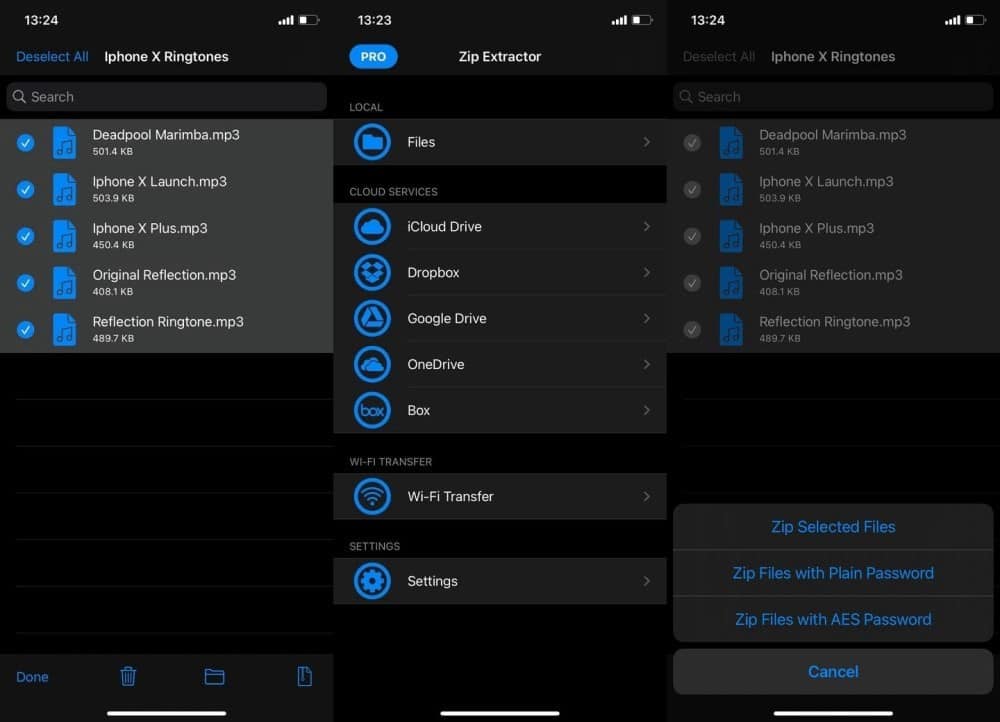Select the OneDrive cloud icon
Screen dimensions: 1000x722
coord(372,364)
